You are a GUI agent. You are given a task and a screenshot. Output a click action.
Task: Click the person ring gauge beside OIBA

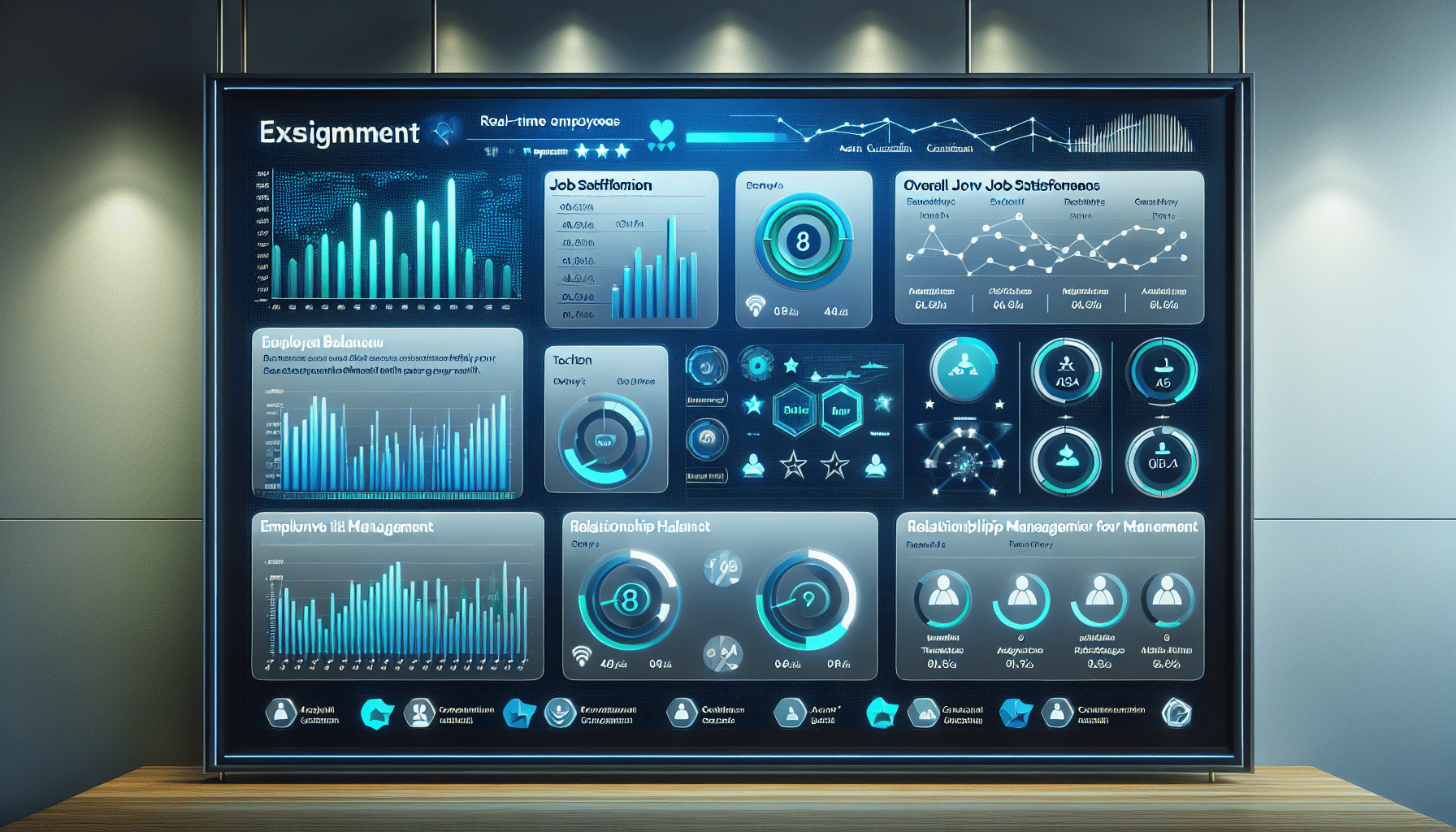[x=1066, y=461]
